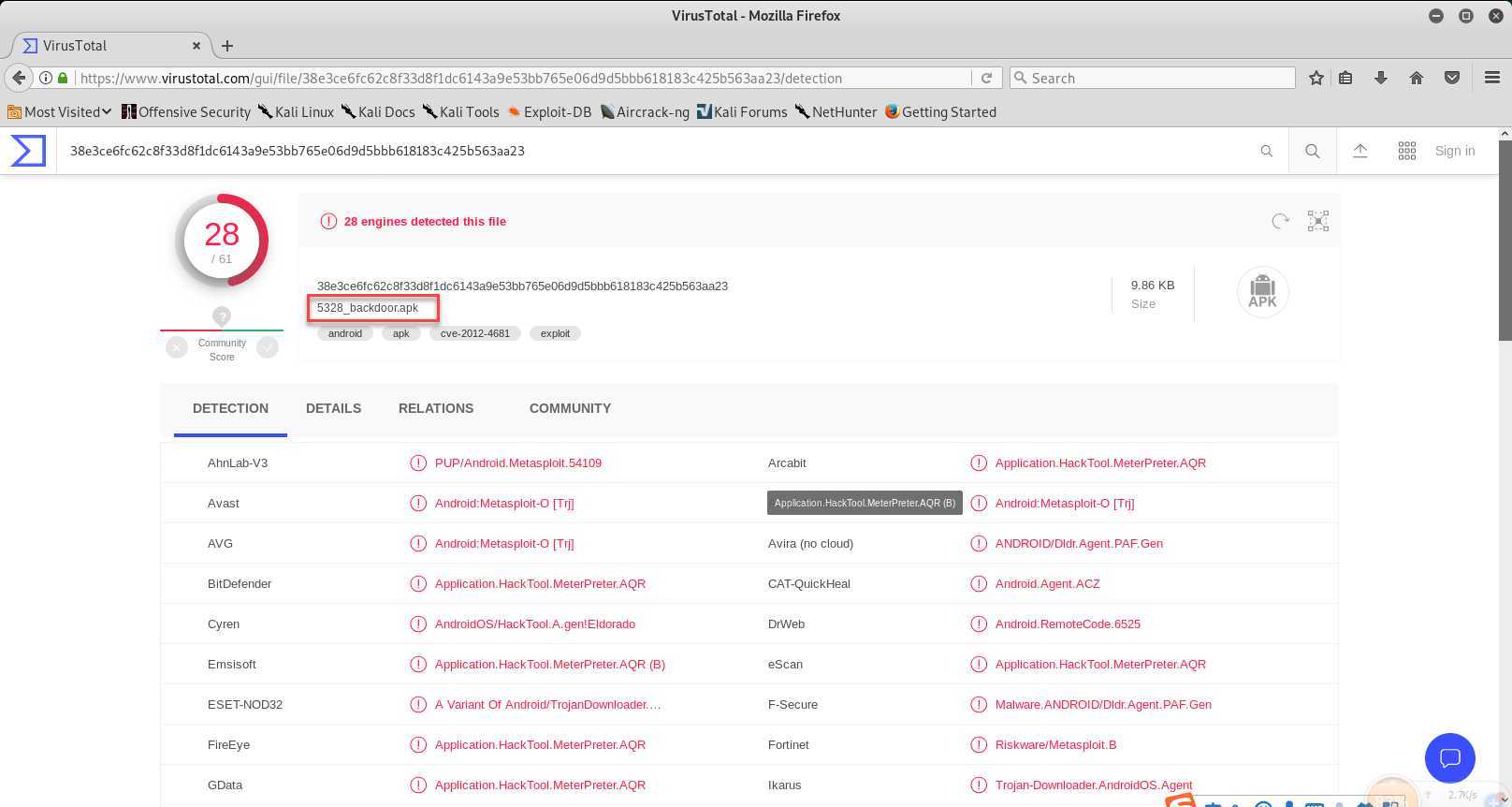Screen dimensions: 1512x807
Task: Click the search magnifier icon in VirusTotal header
Action: pyautogui.click(x=1313, y=151)
